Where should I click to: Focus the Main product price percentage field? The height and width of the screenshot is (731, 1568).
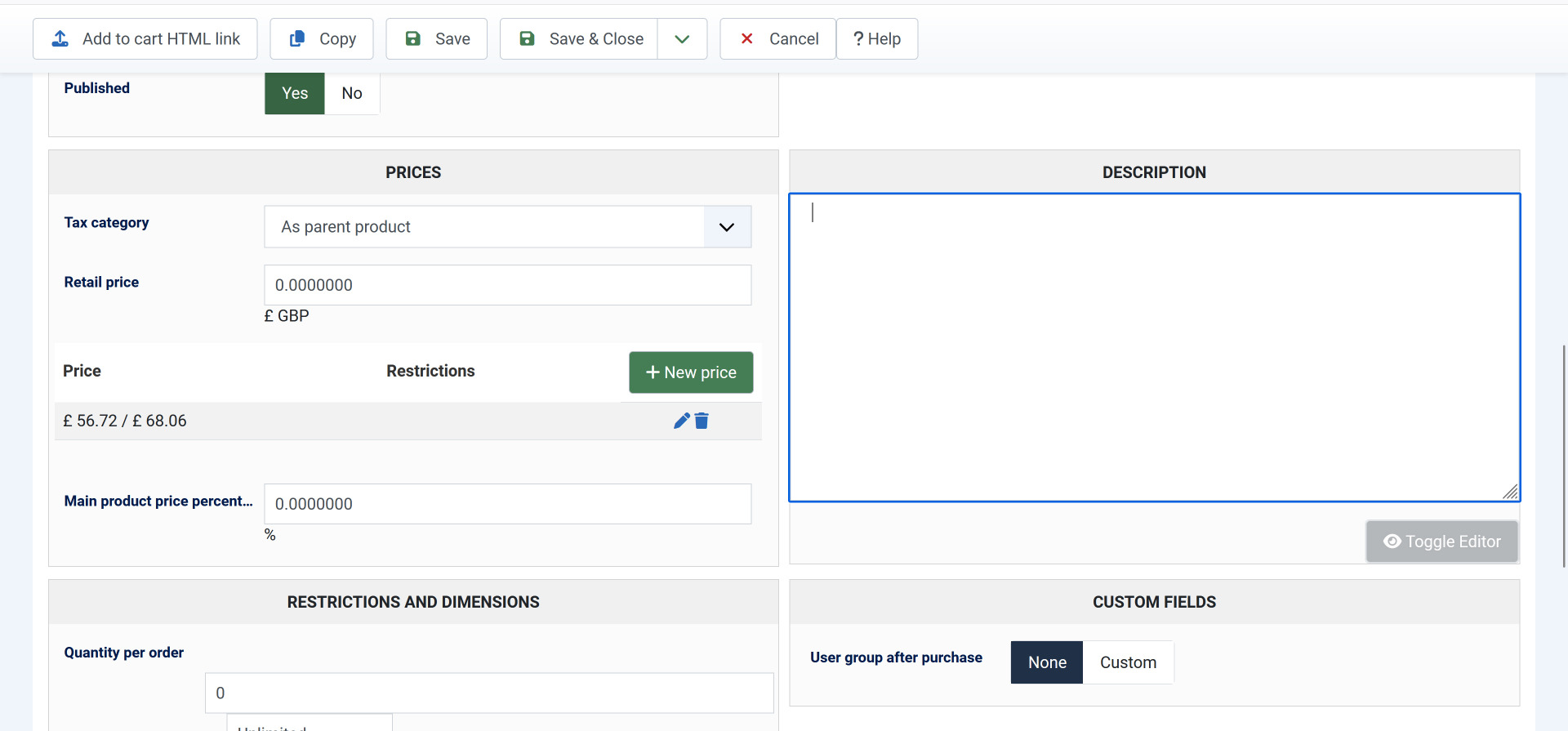tap(507, 504)
